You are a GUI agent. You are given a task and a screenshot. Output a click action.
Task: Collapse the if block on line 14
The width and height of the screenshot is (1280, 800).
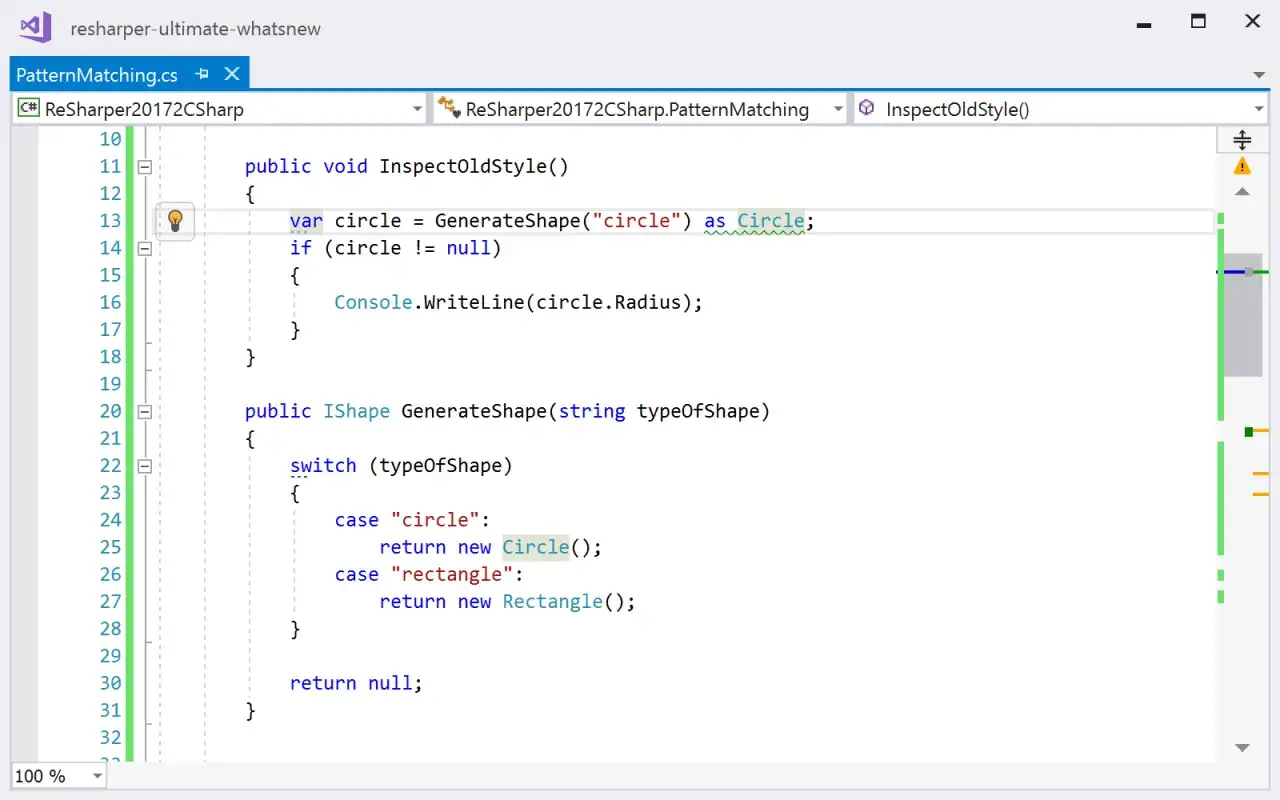pos(144,248)
